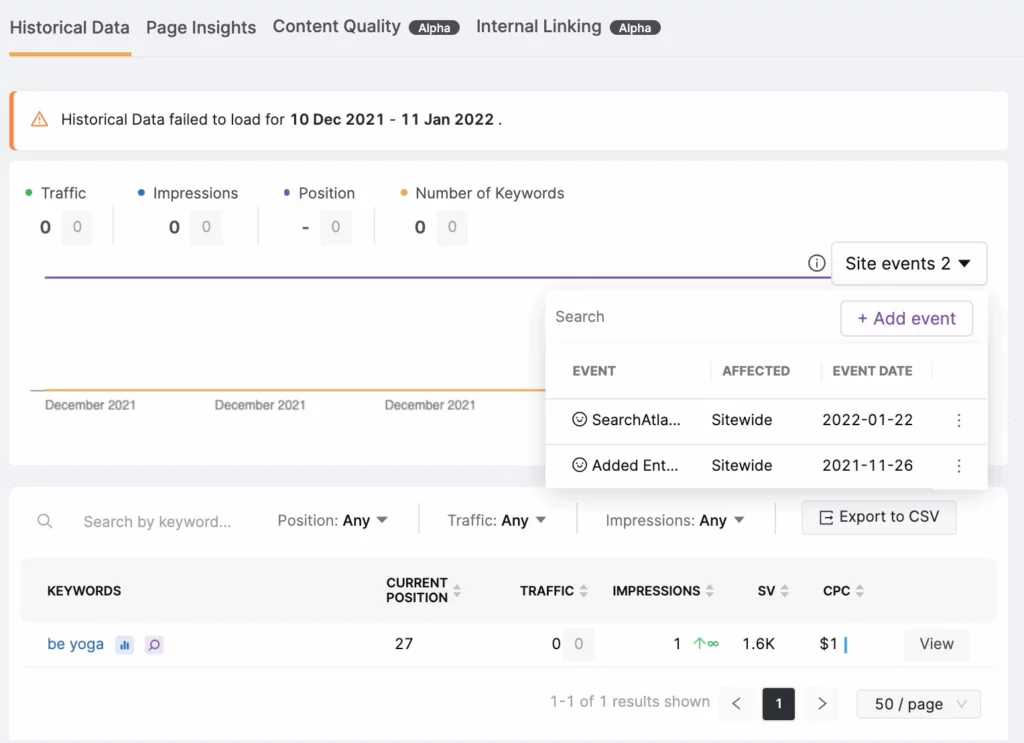Go to next results page arrow
Viewport: 1024px width, 743px height.
(822, 704)
